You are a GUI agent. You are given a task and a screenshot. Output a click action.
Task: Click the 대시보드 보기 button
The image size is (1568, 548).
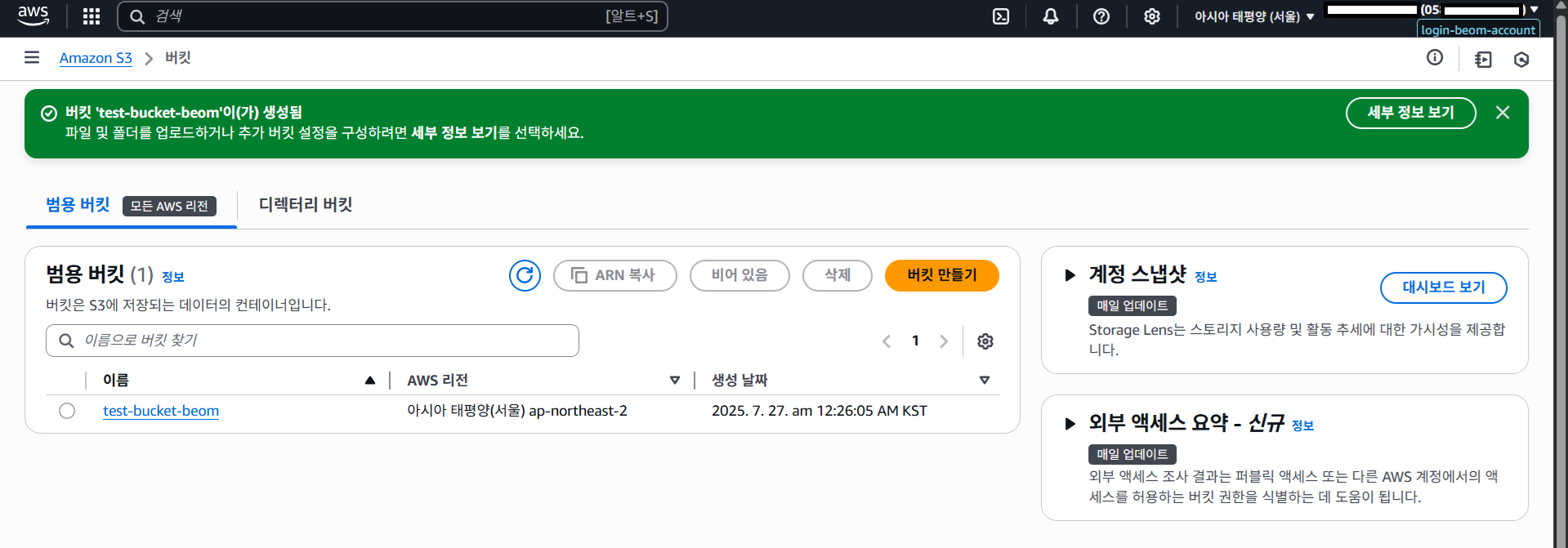[1444, 287]
